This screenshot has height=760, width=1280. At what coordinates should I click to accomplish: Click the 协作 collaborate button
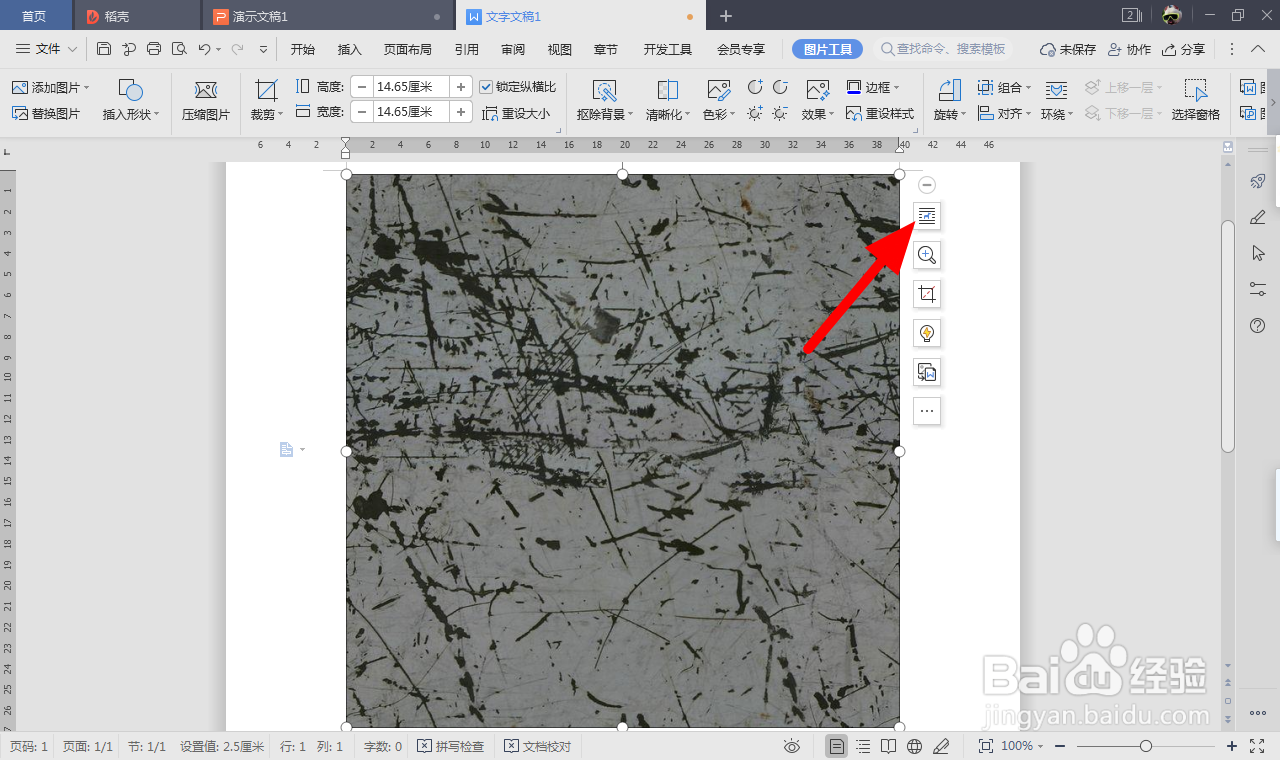1129,49
